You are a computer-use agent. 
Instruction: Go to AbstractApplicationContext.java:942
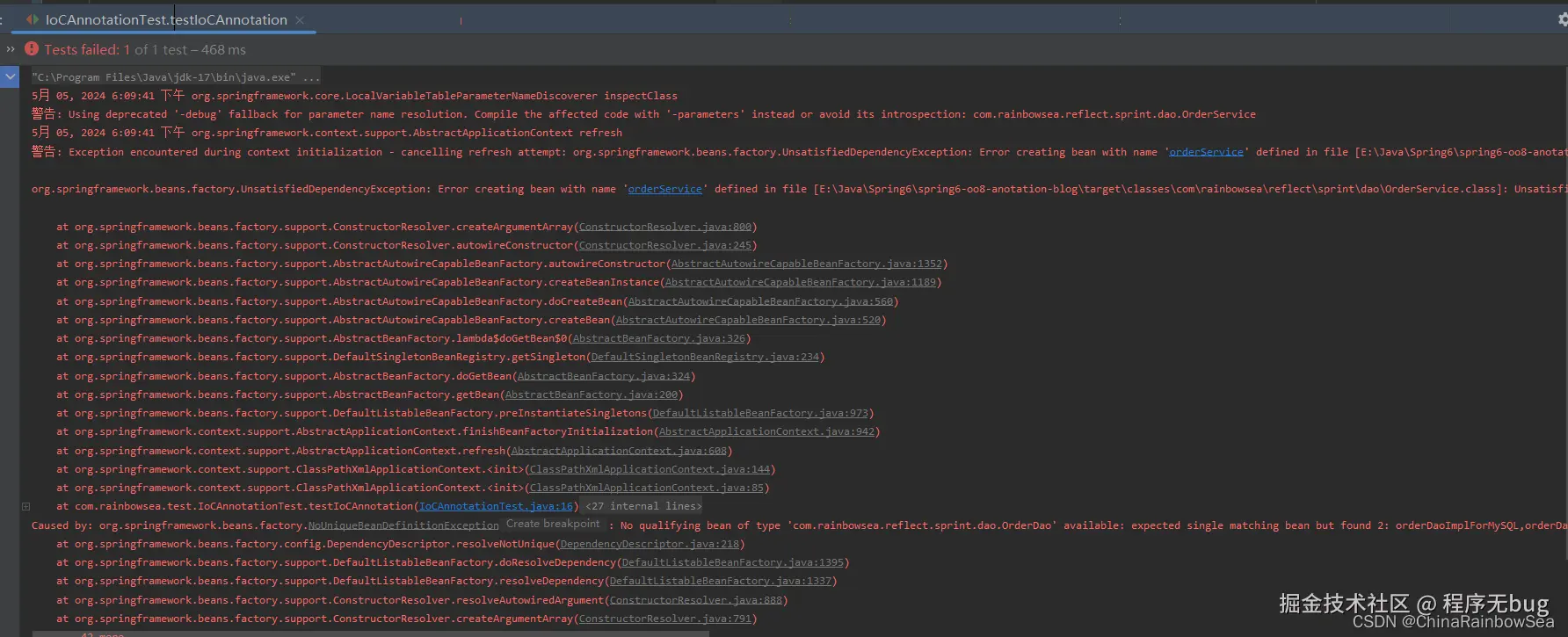pyautogui.click(x=766, y=431)
